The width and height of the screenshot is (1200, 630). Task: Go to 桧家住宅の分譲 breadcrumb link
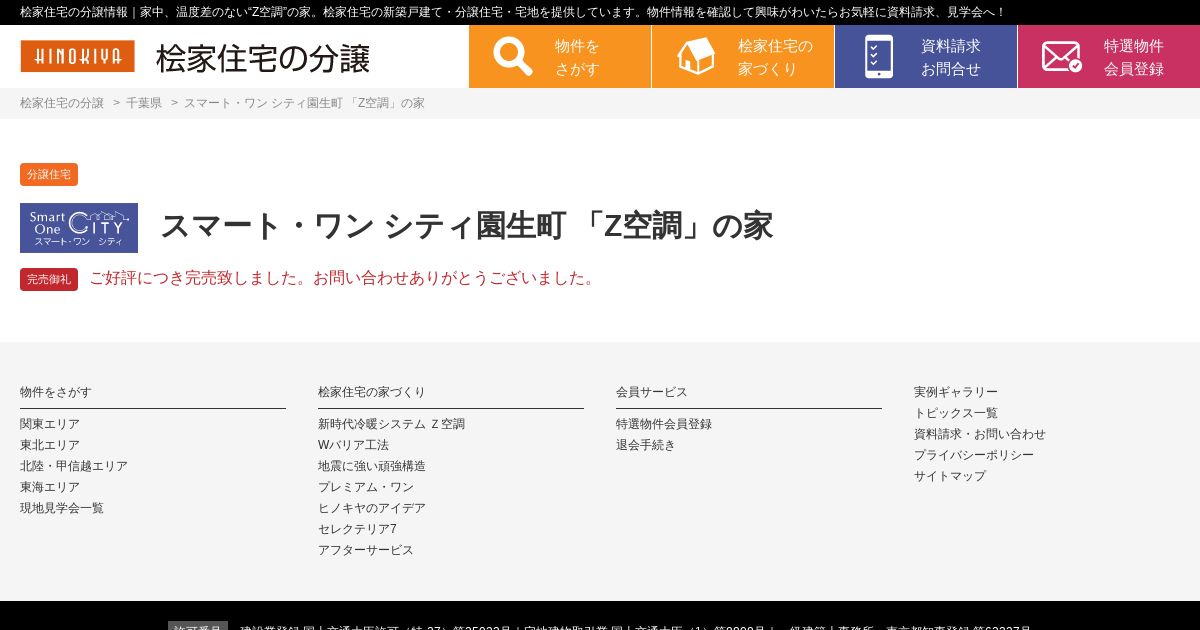pyautogui.click(x=62, y=103)
